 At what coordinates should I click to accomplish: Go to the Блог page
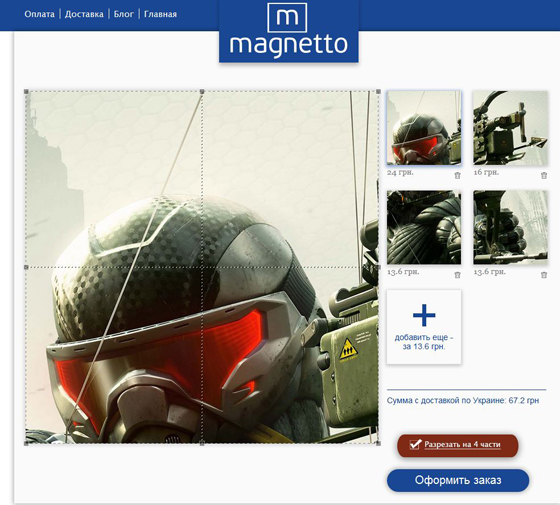(124, 14)
